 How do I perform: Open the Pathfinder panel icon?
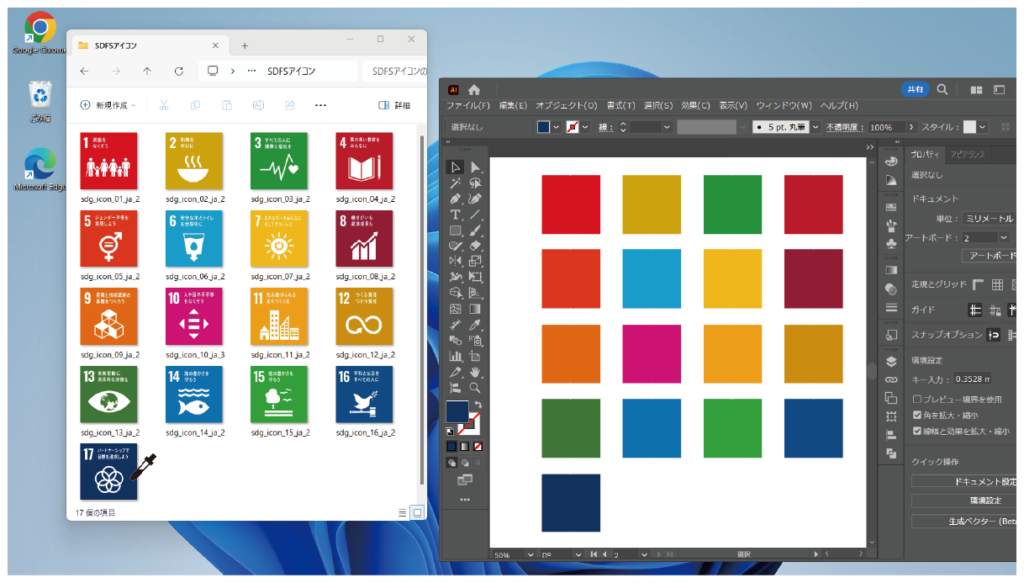click(x=891, y=452)
